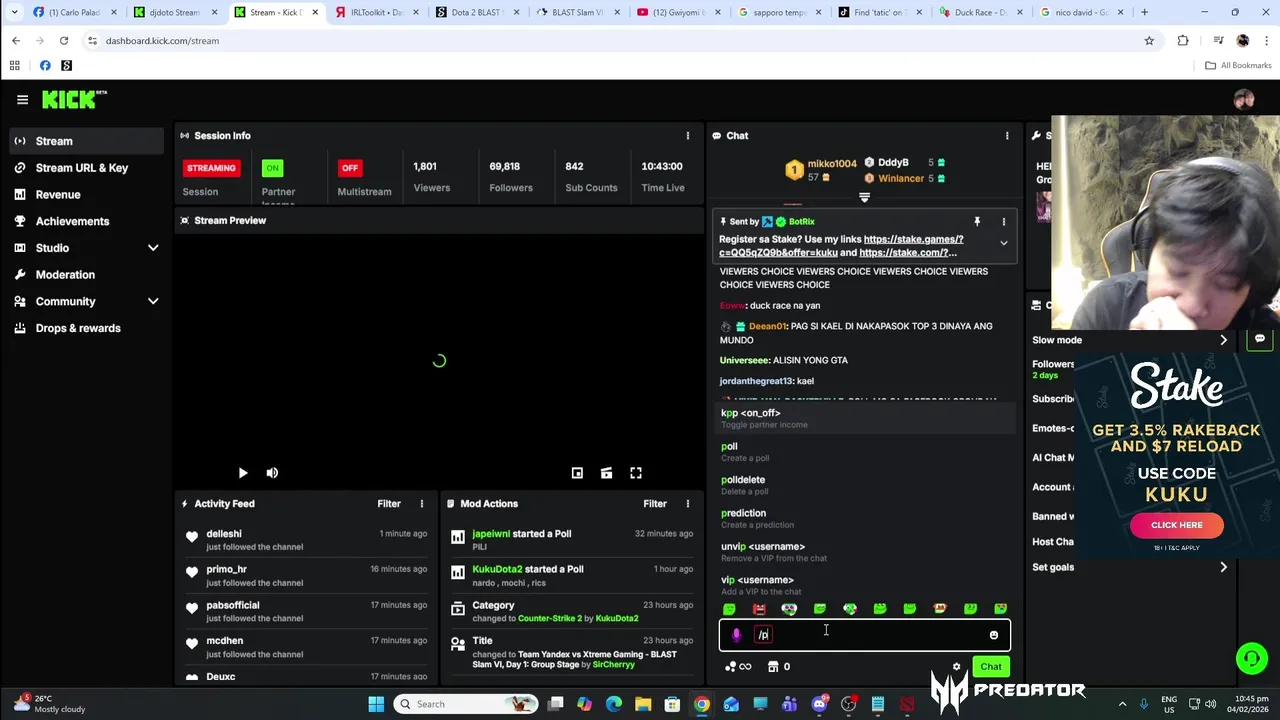Open Mod Actions three-dot menu
Screen dimensions: 1280x720
[x=687, y=503]
